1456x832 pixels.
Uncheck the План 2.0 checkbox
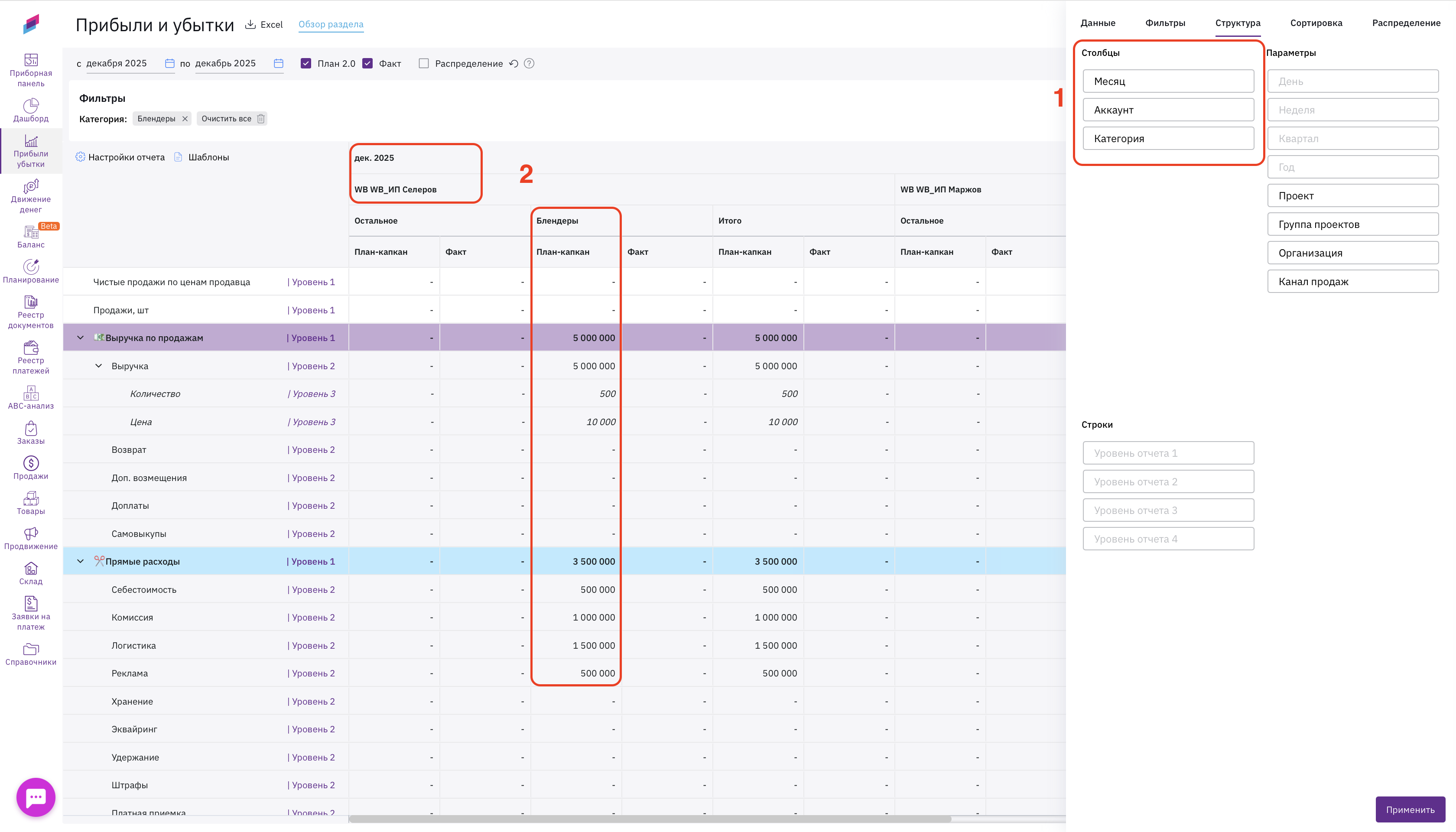point(306,63)
